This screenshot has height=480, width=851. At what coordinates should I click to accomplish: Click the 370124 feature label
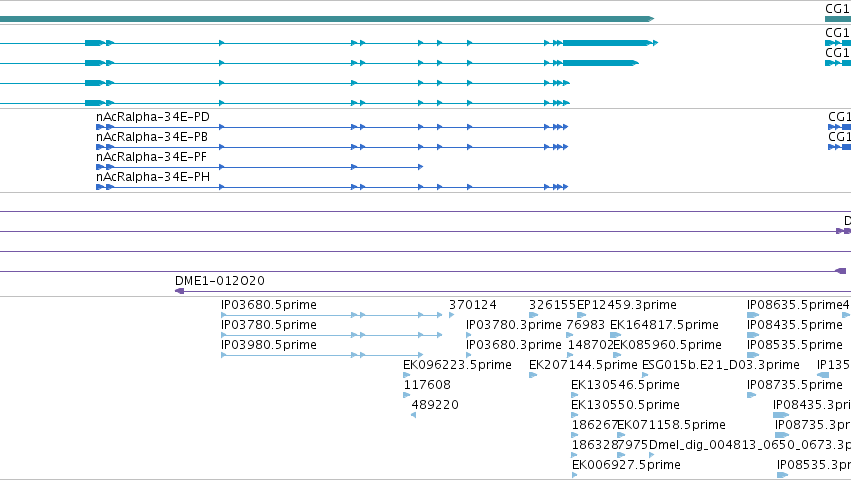click(x=473, y=305)
